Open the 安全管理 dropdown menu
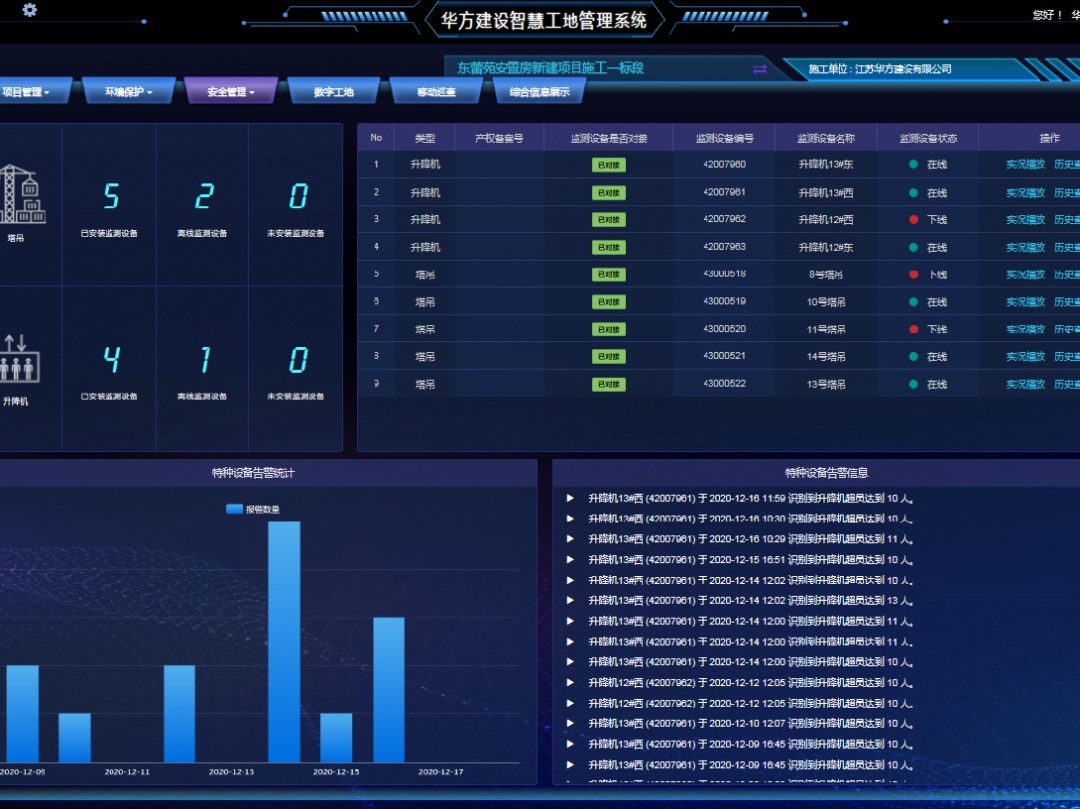This screenshot has height=809, width=1080. [230, 92]
